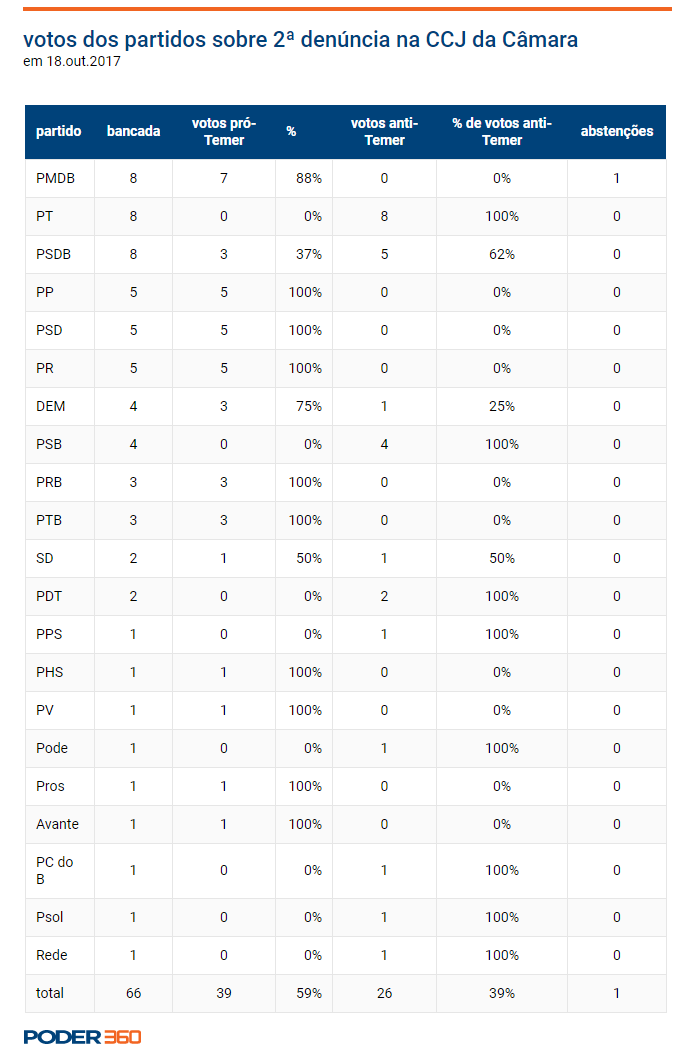The height and width of the screenshot is (1064, 692).
Task: Click the '%' column header
Action: click(x=291, y=131)
